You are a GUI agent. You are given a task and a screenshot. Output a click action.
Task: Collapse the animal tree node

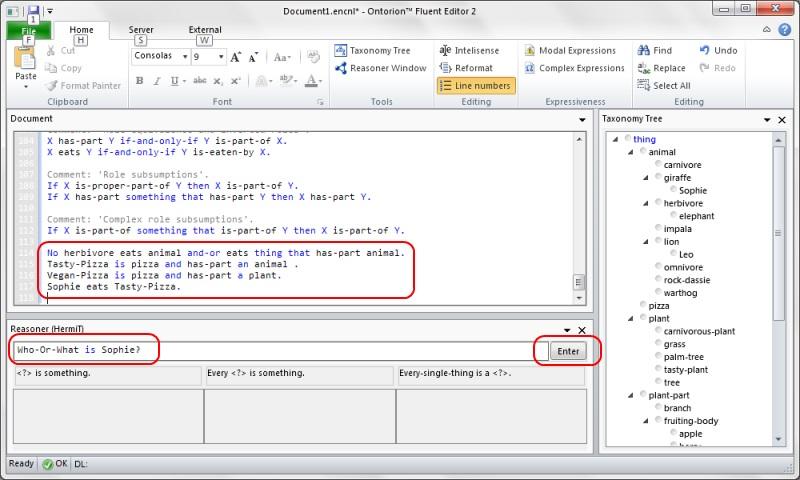click(631, 152)
